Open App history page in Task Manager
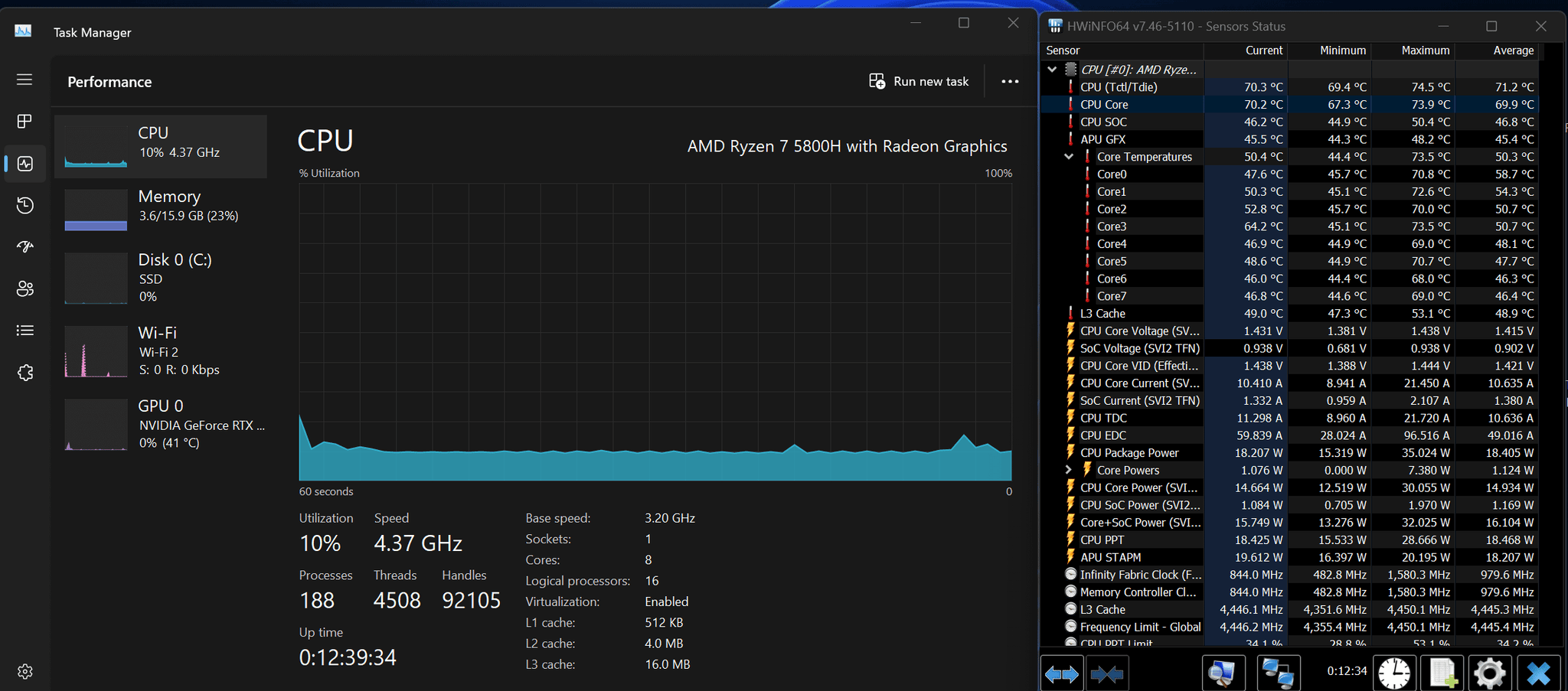Screen dimensions: 1568x691 [24, 205]
